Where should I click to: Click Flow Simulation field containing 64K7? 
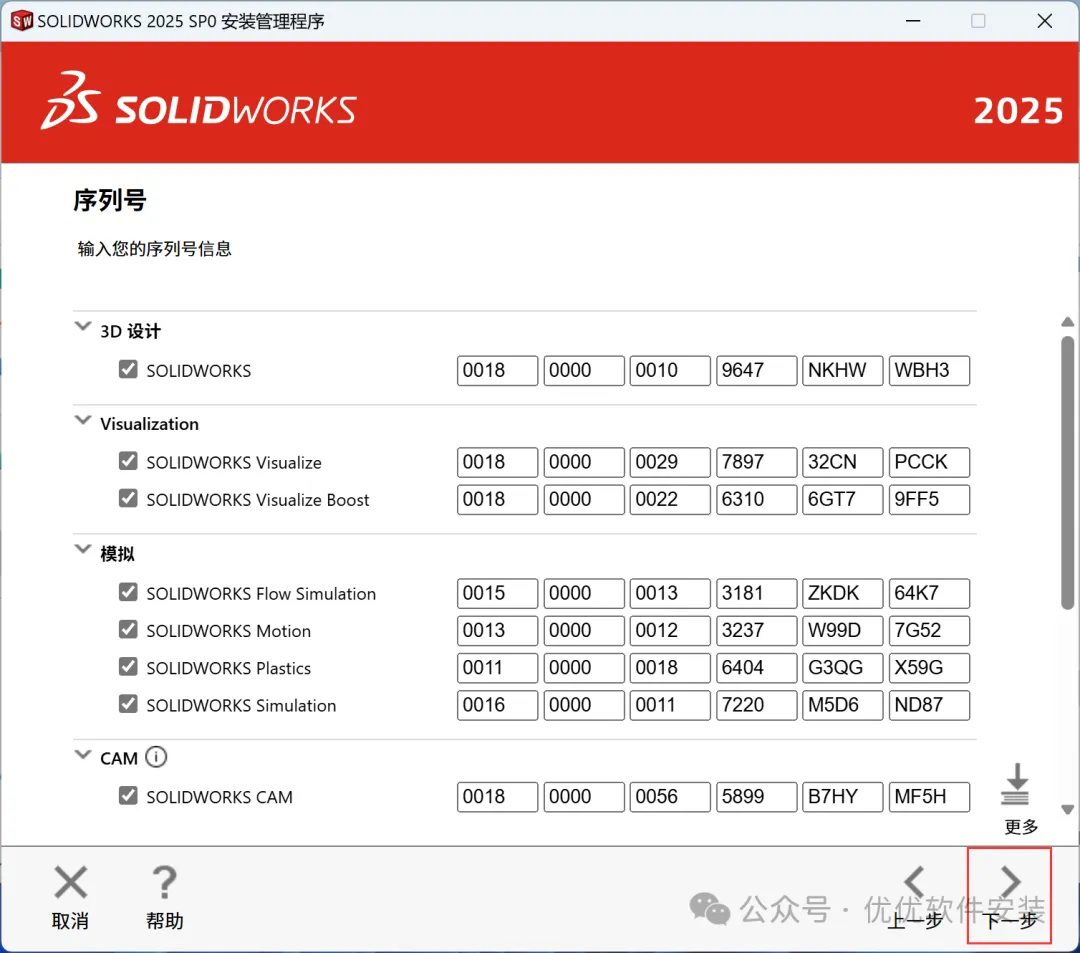pyautogui.click(x=929, y=594)
